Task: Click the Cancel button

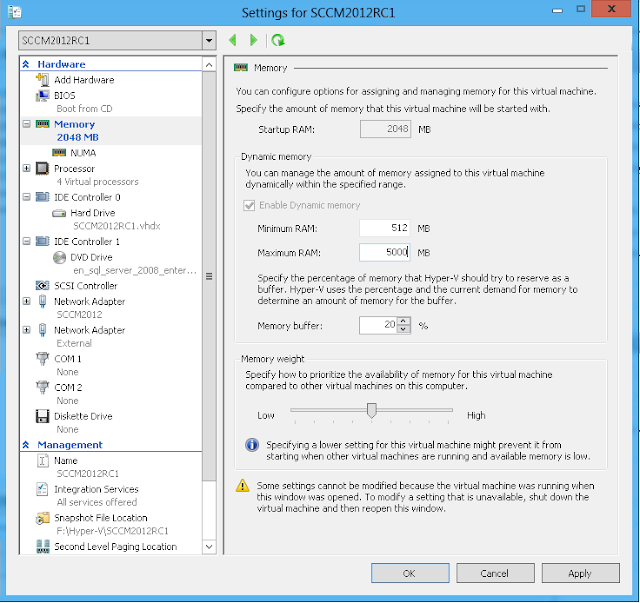Action: pos(495,573)
